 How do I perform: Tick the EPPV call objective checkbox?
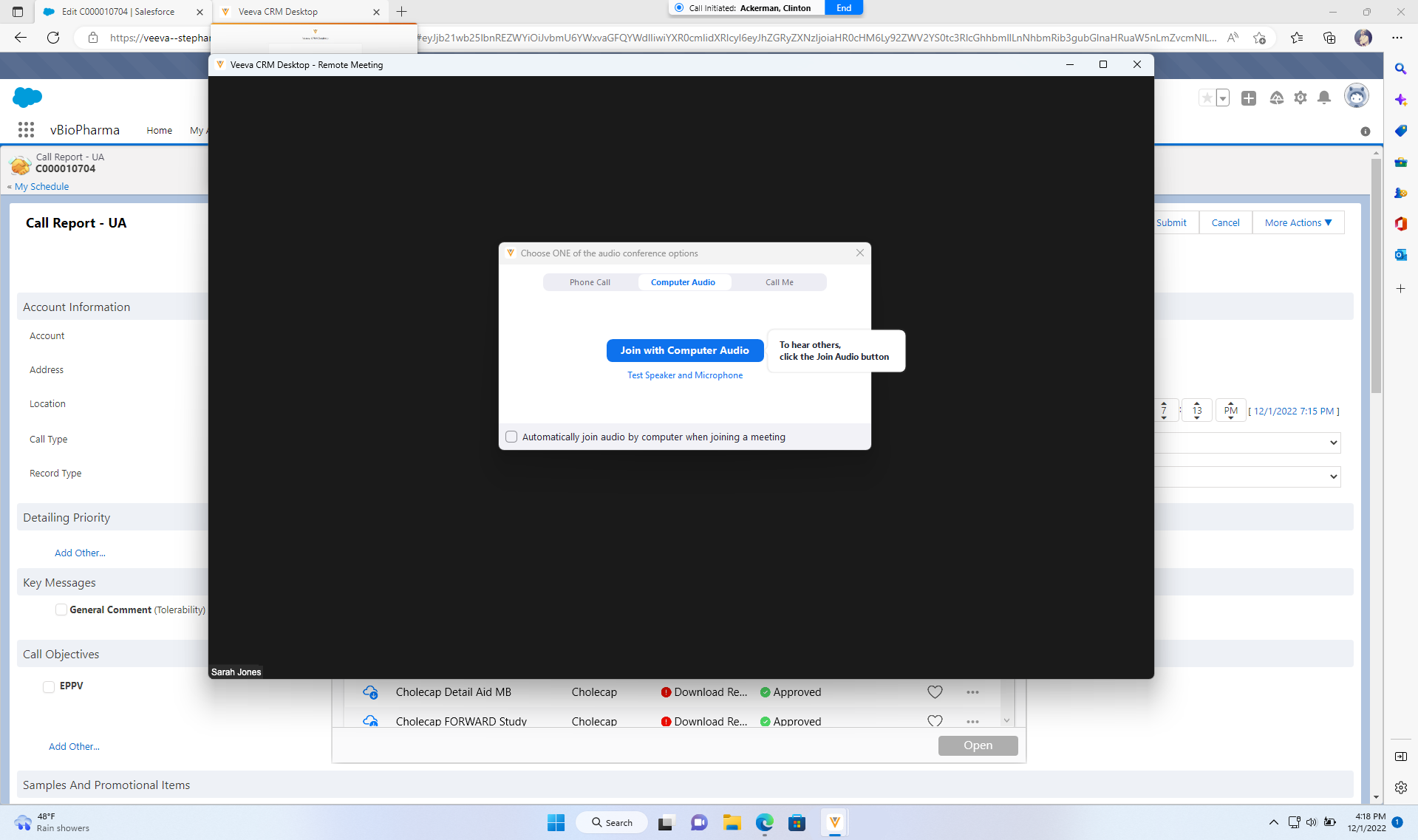(x=49, y=686)
